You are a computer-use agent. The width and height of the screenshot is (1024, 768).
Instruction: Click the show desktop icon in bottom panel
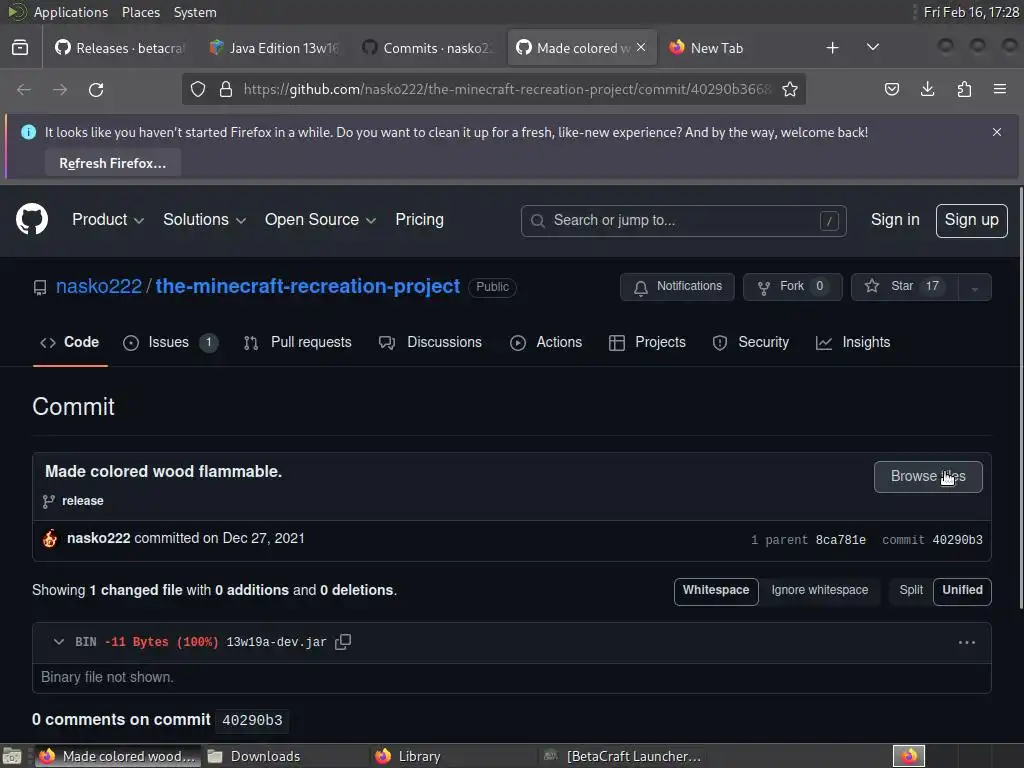(x=12, y=756)
